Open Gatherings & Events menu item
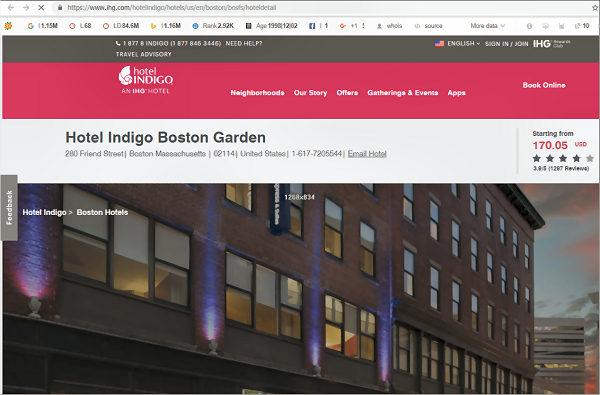The height and width of the screenshot is (395, 600). 403,93
